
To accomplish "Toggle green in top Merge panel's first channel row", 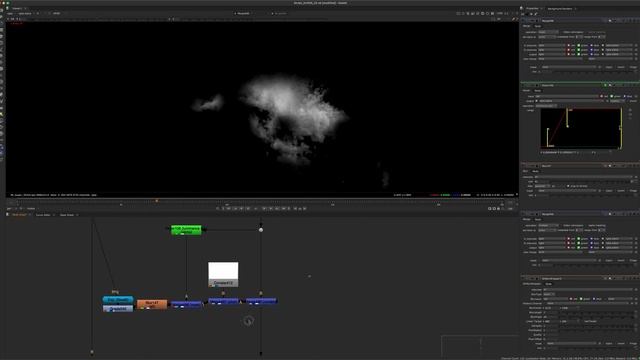I will 579,45.
